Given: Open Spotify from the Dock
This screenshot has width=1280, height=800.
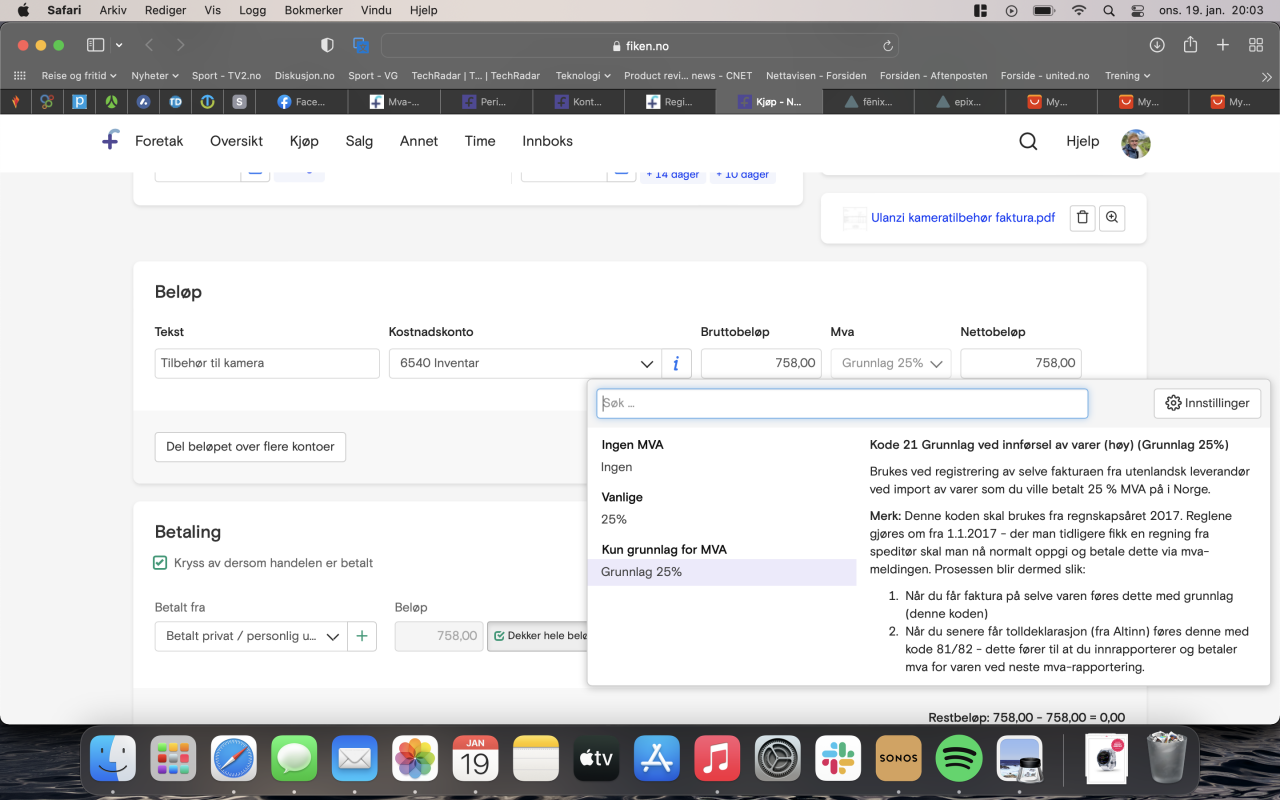Looking at the screenshot, I should tap(958, 759).
